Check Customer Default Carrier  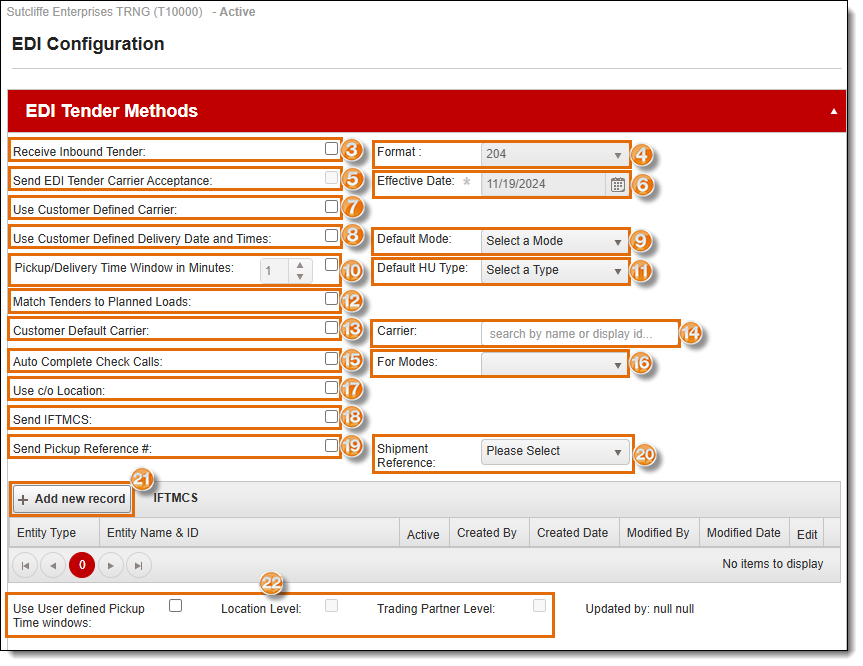[331, 327]
